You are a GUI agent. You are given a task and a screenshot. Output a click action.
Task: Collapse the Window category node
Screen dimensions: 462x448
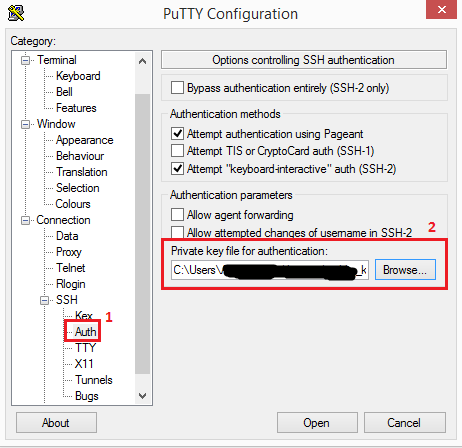(x=25, y=125)
